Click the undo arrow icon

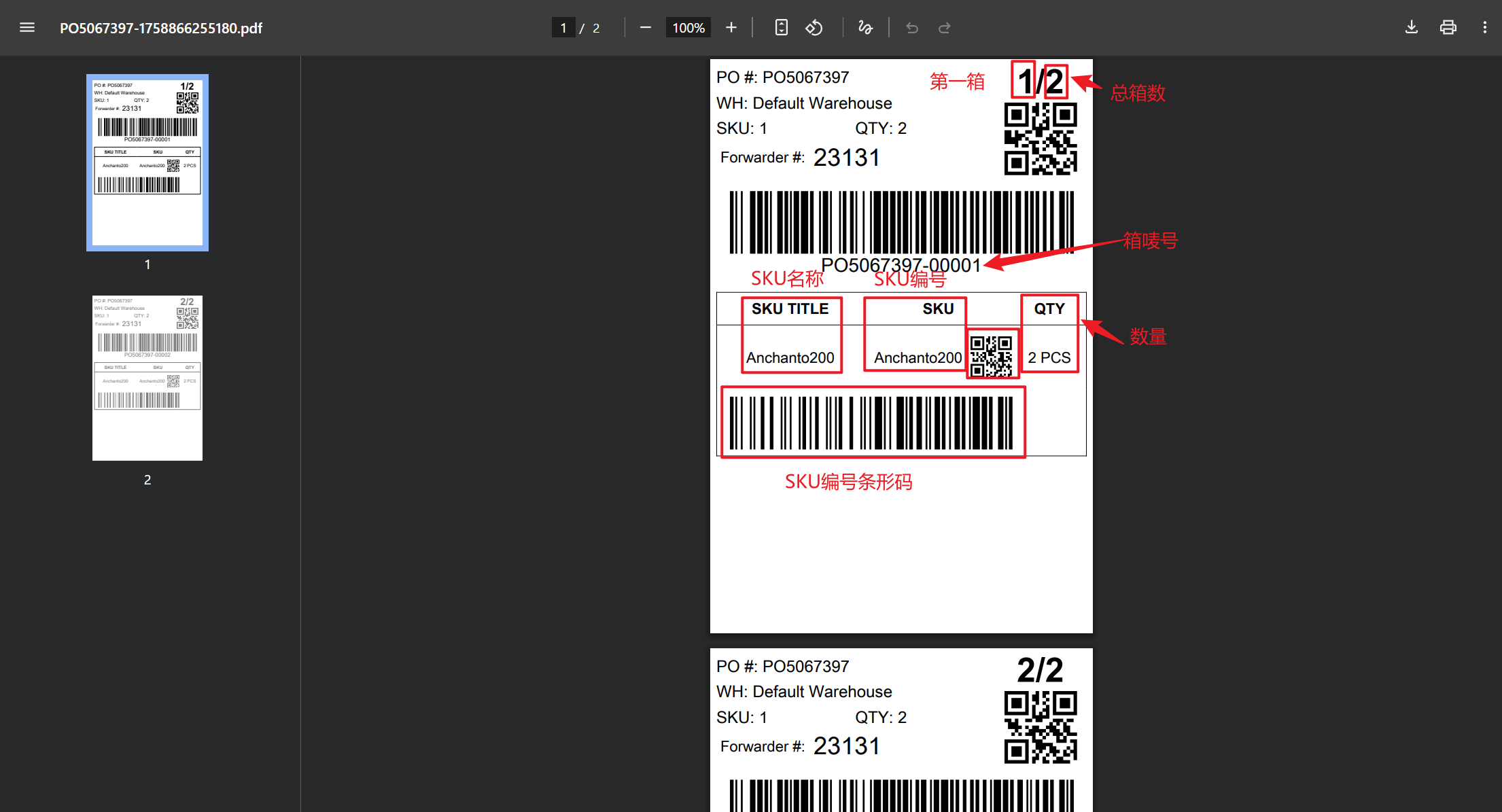[x=912, y=28]
